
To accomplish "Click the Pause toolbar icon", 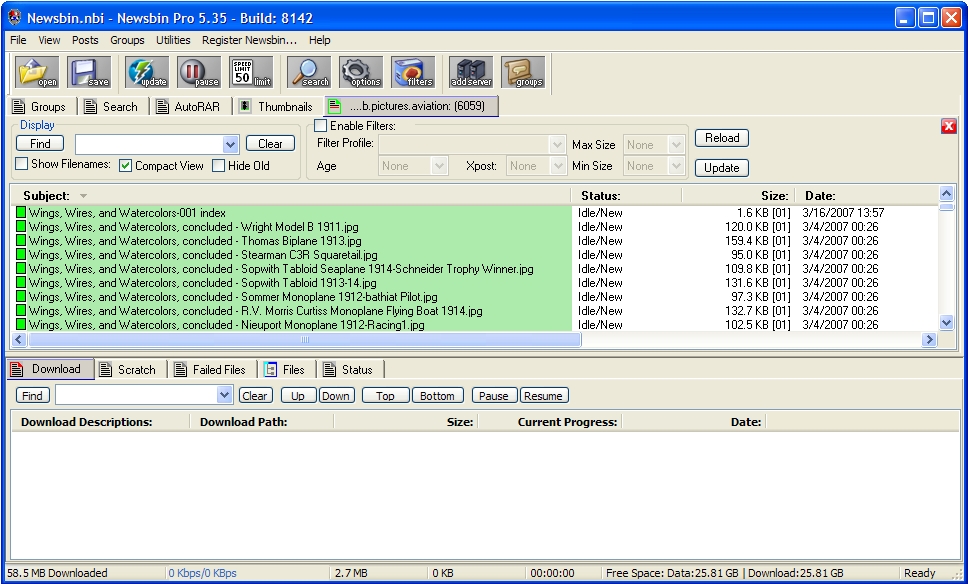I will pos(199,72).
